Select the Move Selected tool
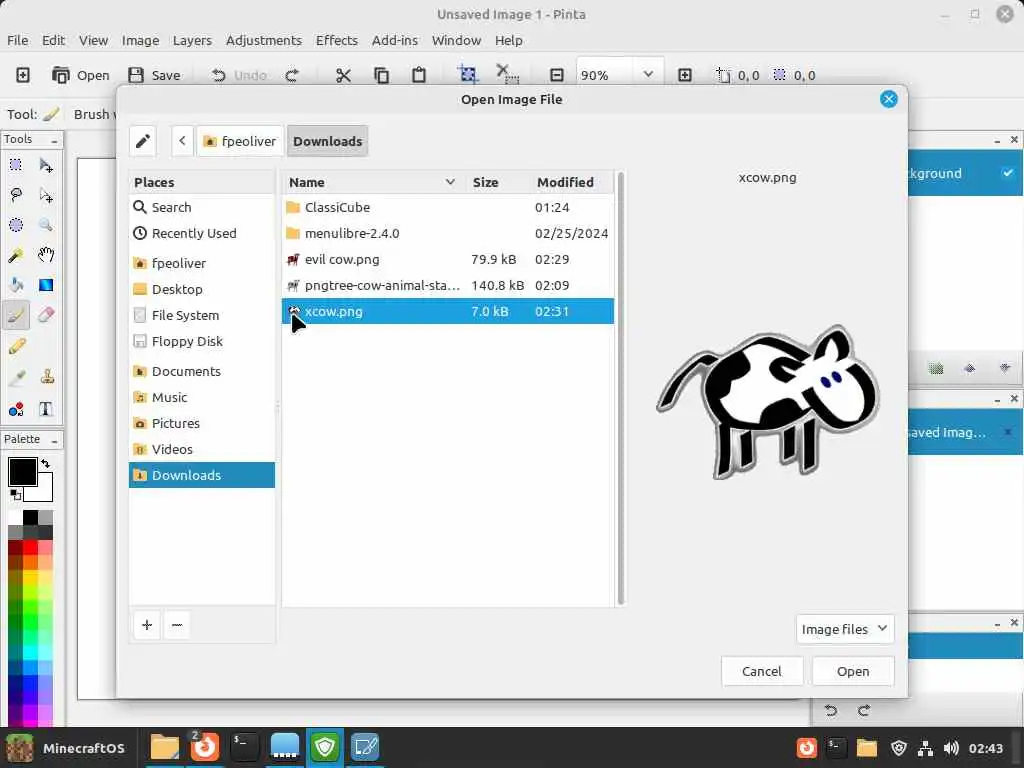Viewport: 1024px width, 768px height. point(46,165)
